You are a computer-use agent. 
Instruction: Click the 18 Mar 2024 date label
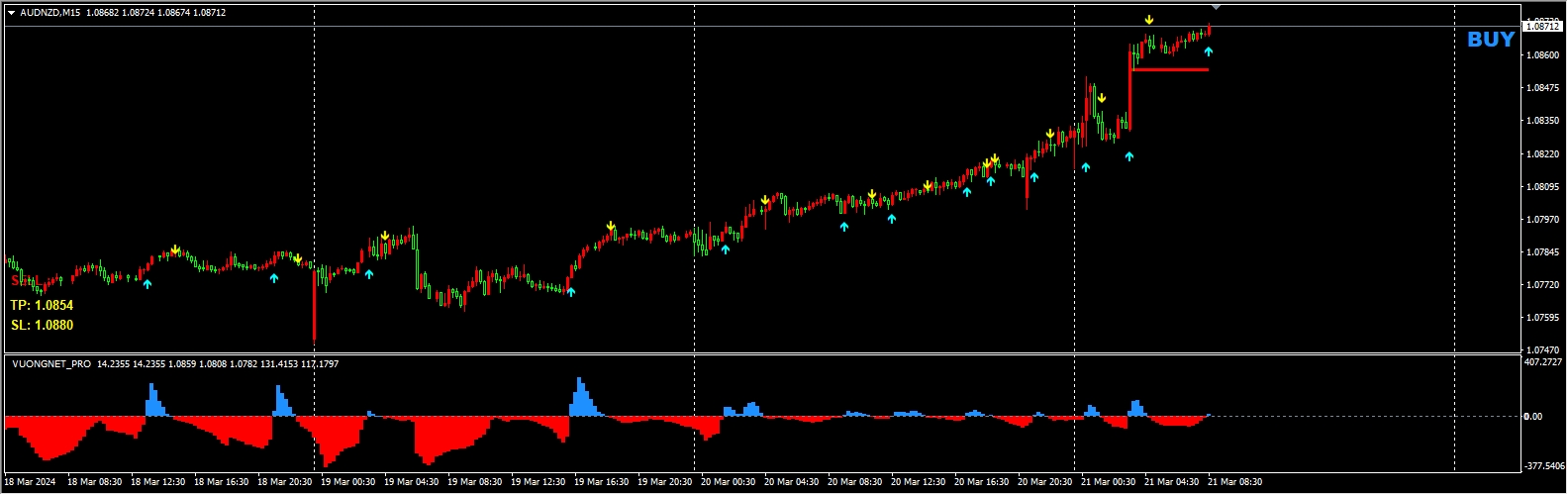31,482
